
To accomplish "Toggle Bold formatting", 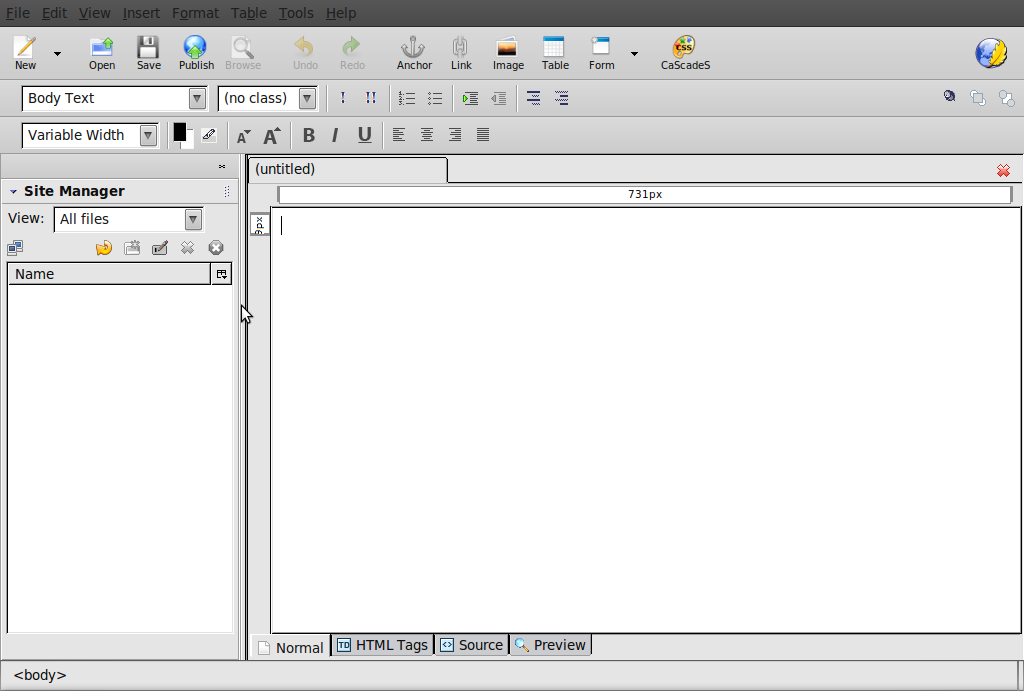I will 309,135.
